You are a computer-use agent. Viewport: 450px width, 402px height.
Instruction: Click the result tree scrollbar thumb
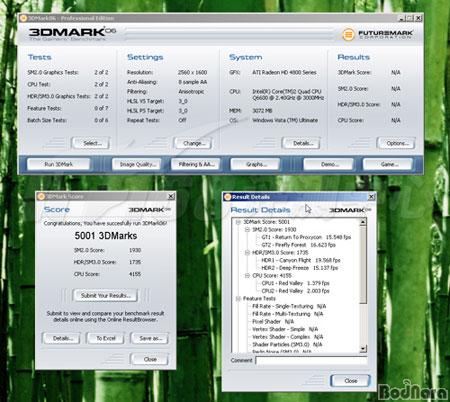tap(363, 264)
